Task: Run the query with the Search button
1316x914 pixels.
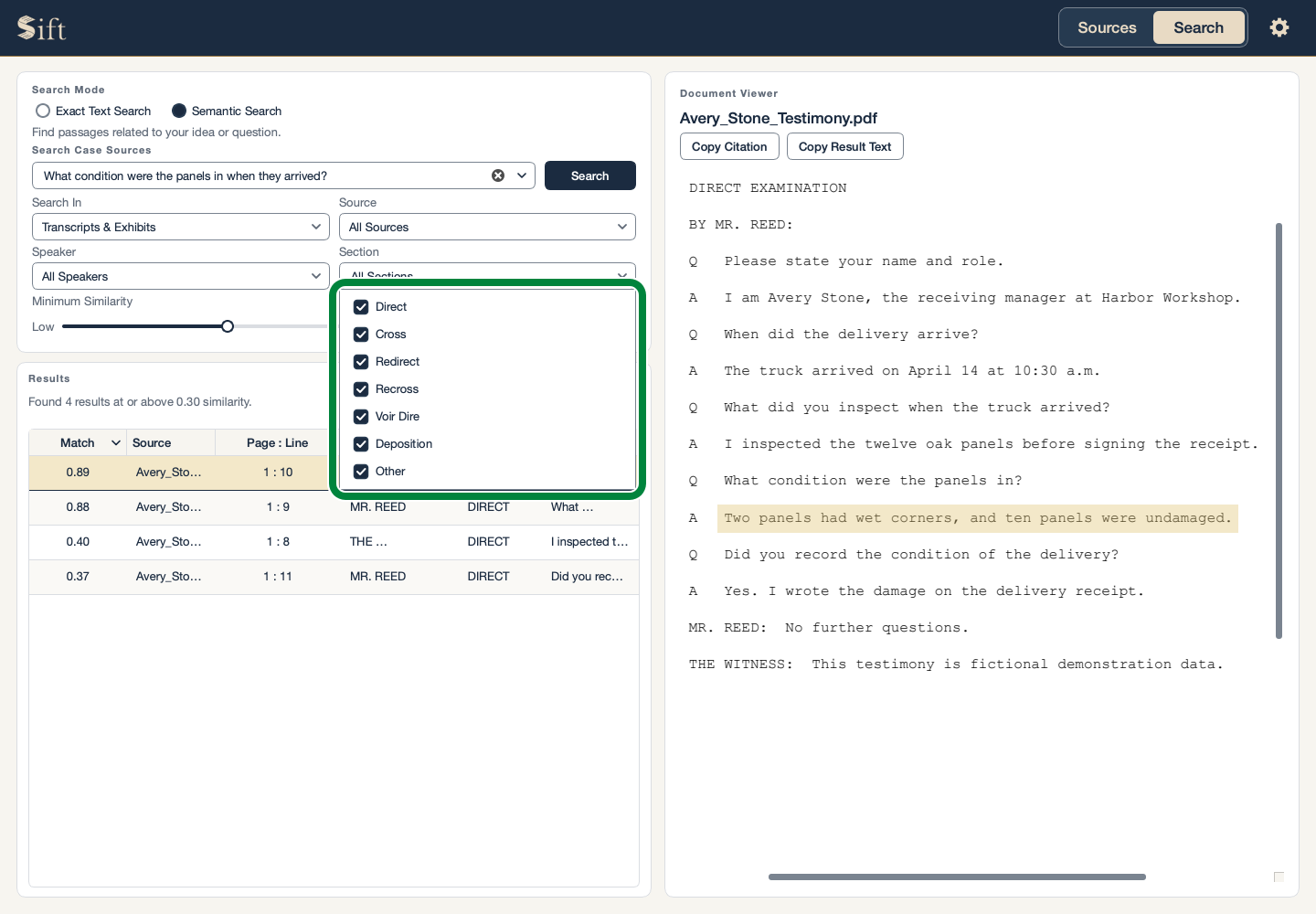Action: pyautogui.click(x=590, y=175)
